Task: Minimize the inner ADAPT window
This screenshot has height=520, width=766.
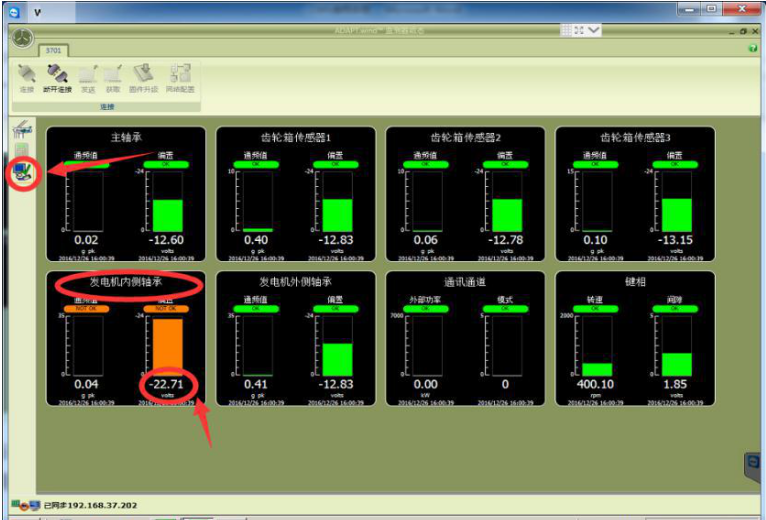Action: (x=731, y=31)
